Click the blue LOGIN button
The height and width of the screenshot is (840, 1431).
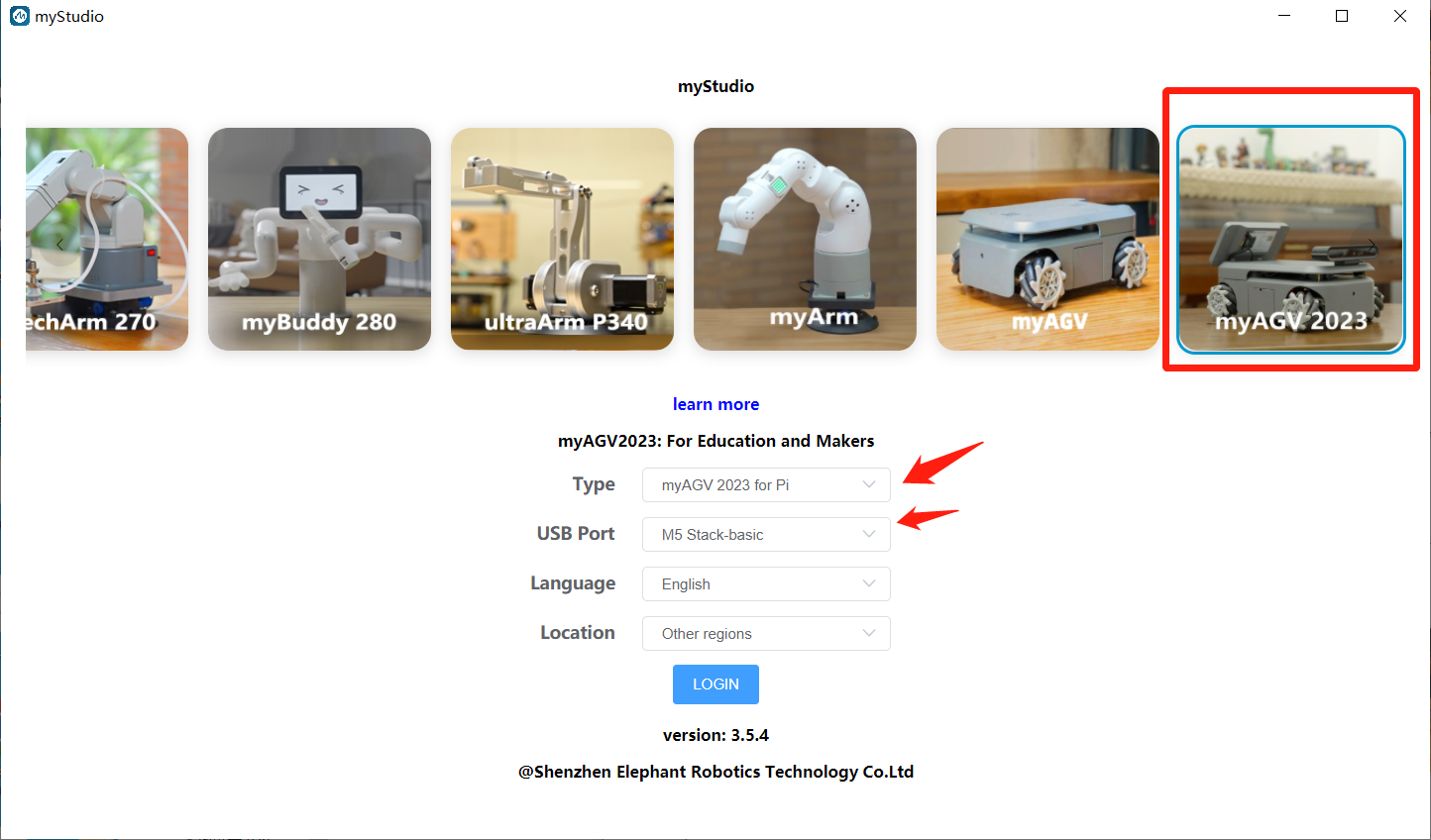[715, 684]
